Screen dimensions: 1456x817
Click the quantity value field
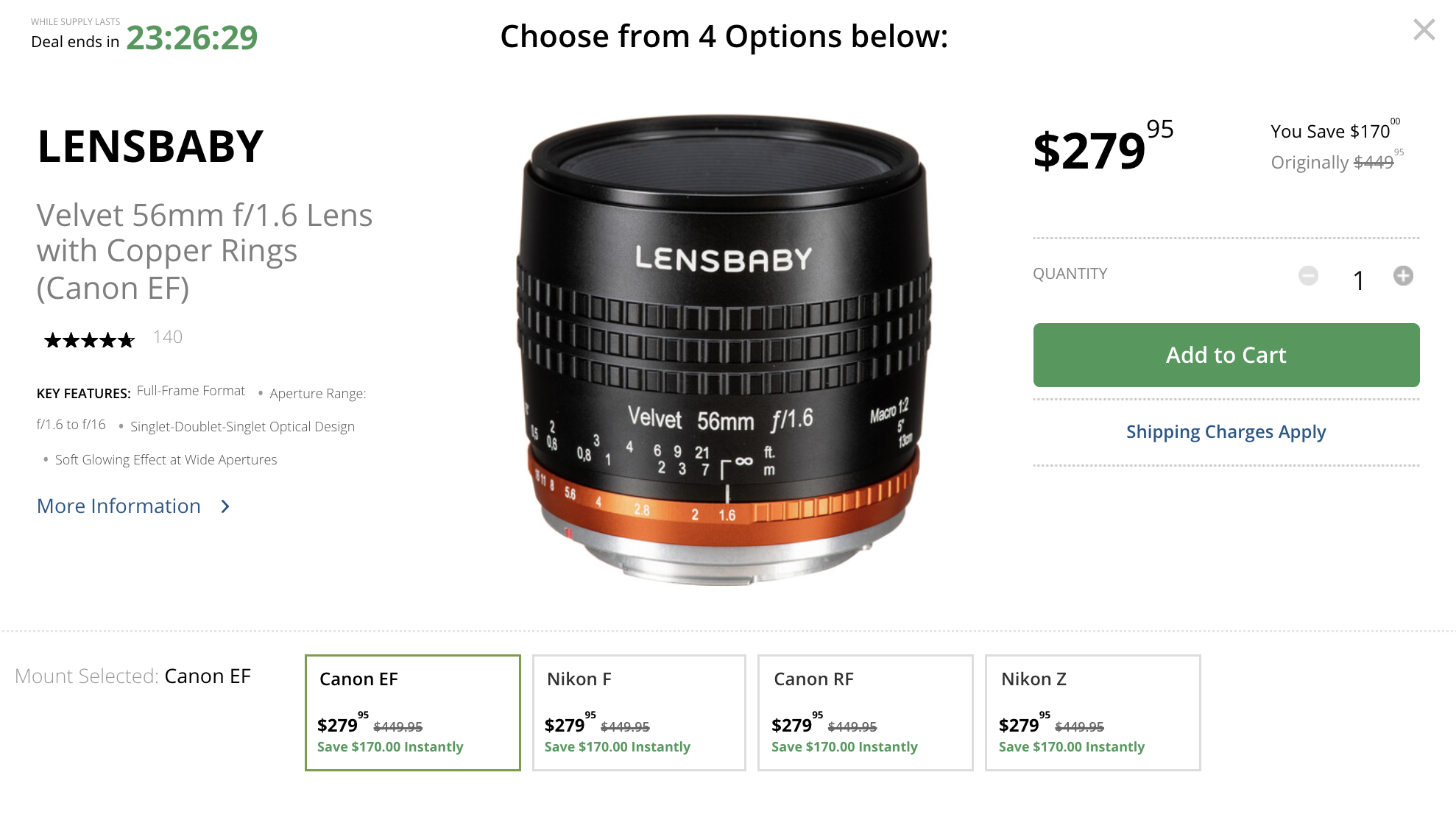click(x=1358, y=280)
